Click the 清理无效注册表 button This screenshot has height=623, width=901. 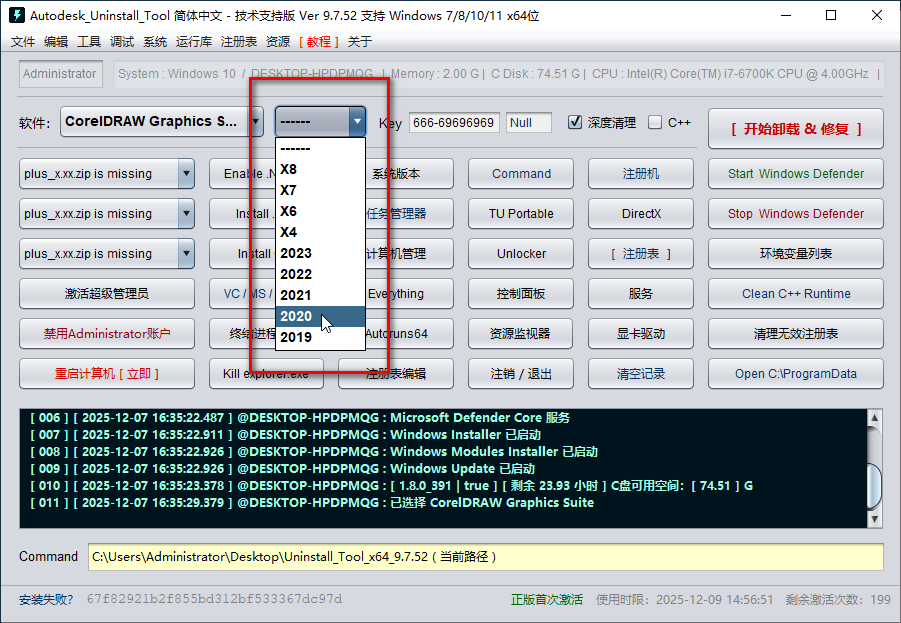(x=796, y=333)
